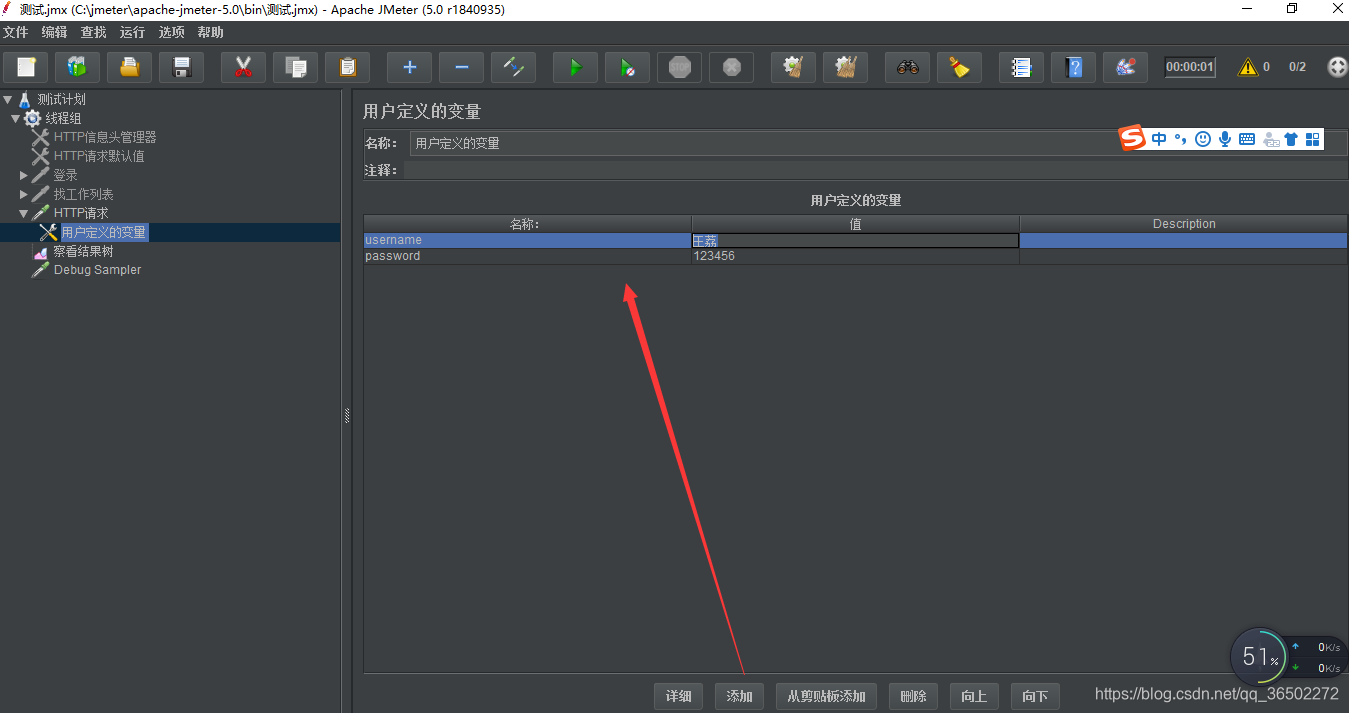Collapse all nodes with minus icon
The width and height of the screenshot is (1349, 713).
[461, 68]
